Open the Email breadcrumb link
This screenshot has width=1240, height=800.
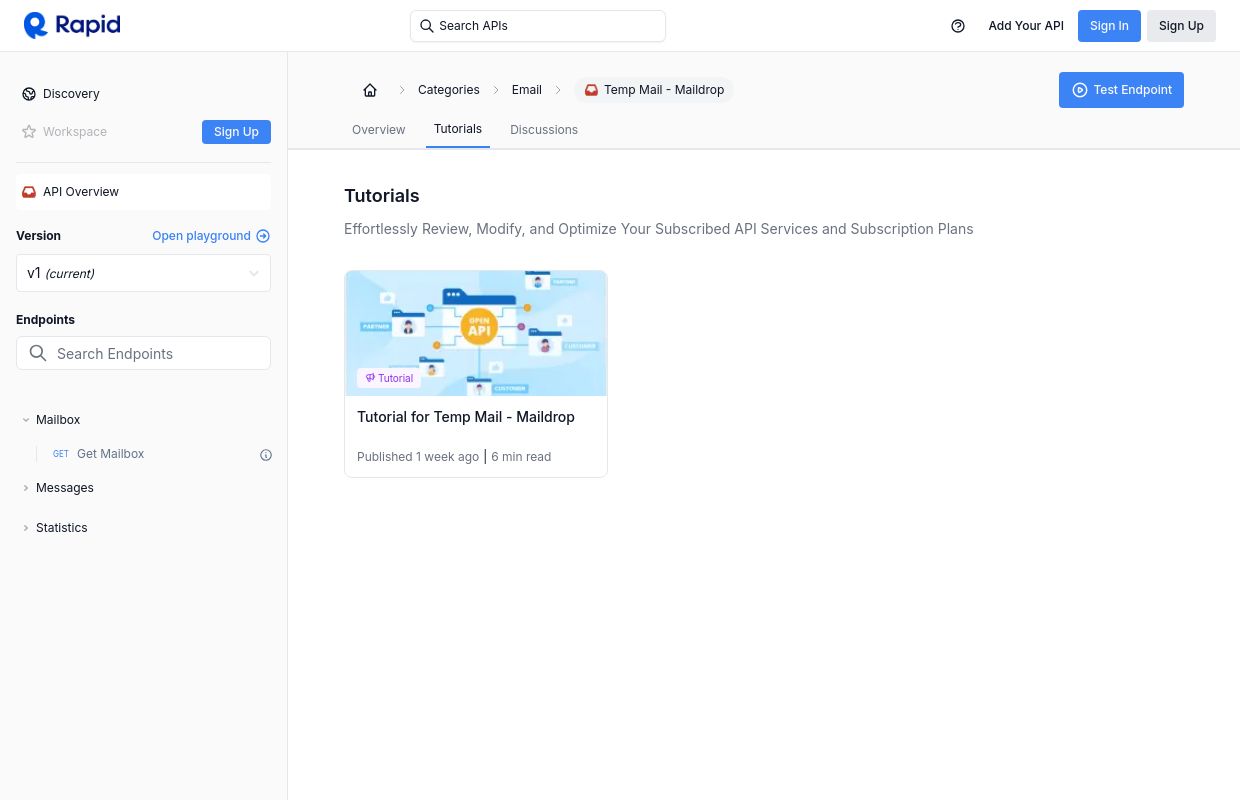point(527,90)
